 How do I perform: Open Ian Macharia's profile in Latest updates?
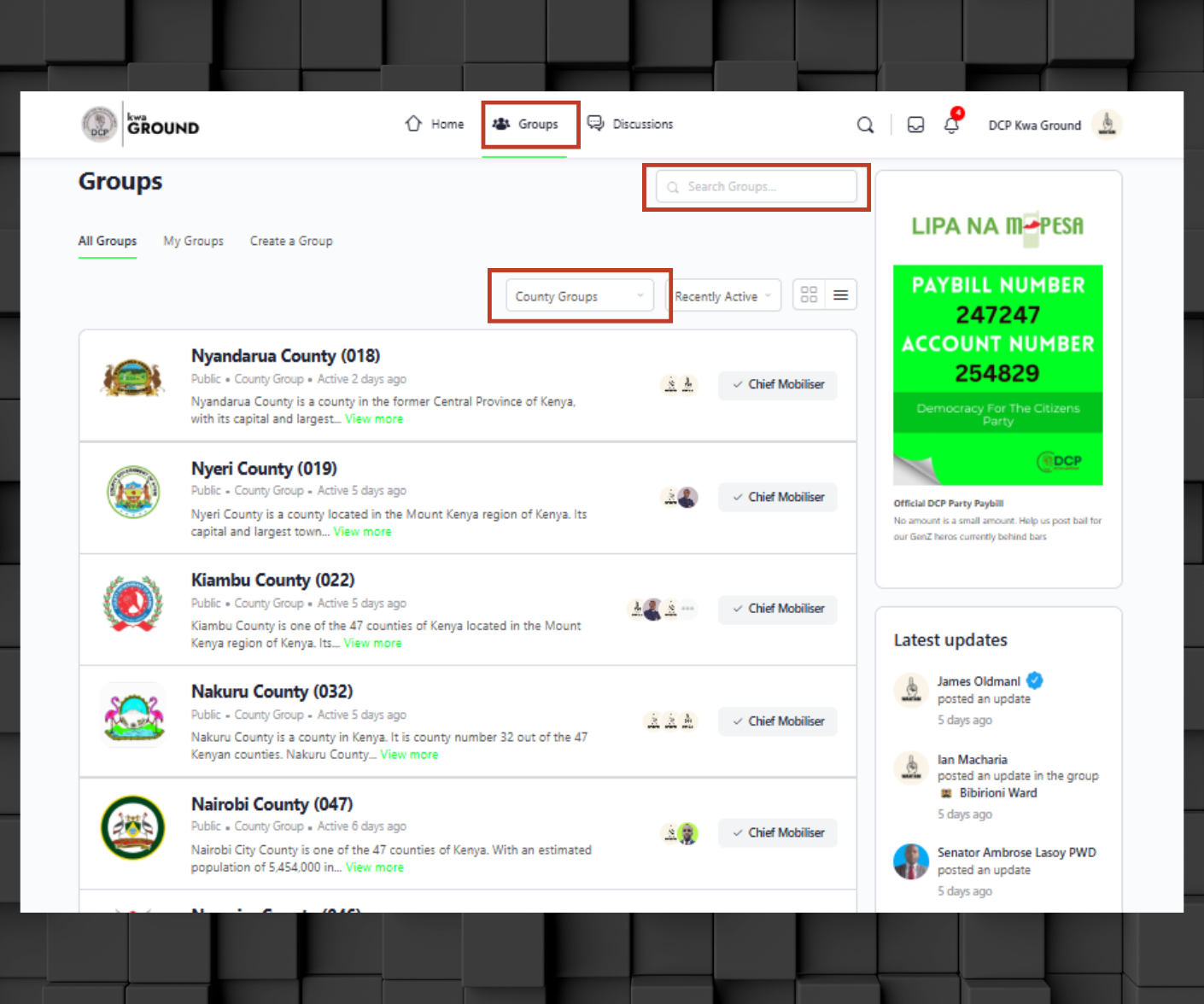[x=972, y=759]
